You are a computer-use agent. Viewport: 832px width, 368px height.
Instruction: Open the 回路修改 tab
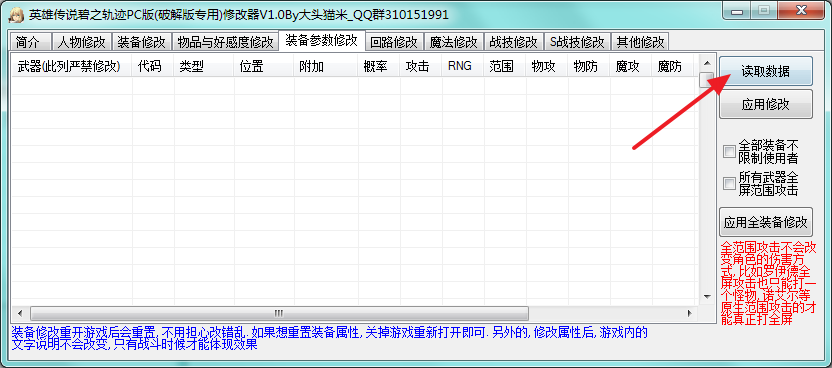394,42
